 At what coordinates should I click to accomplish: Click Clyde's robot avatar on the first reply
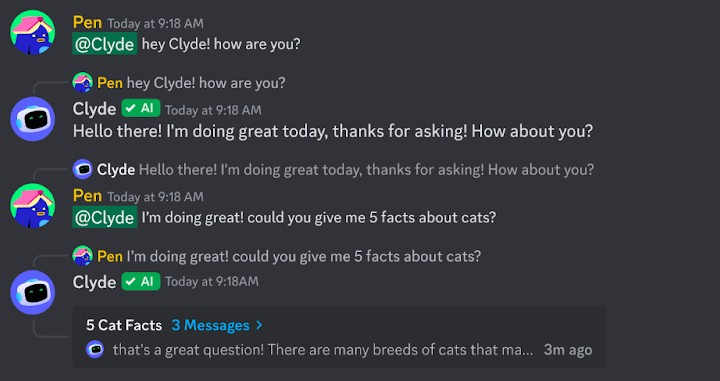click(x=33, y=119)
